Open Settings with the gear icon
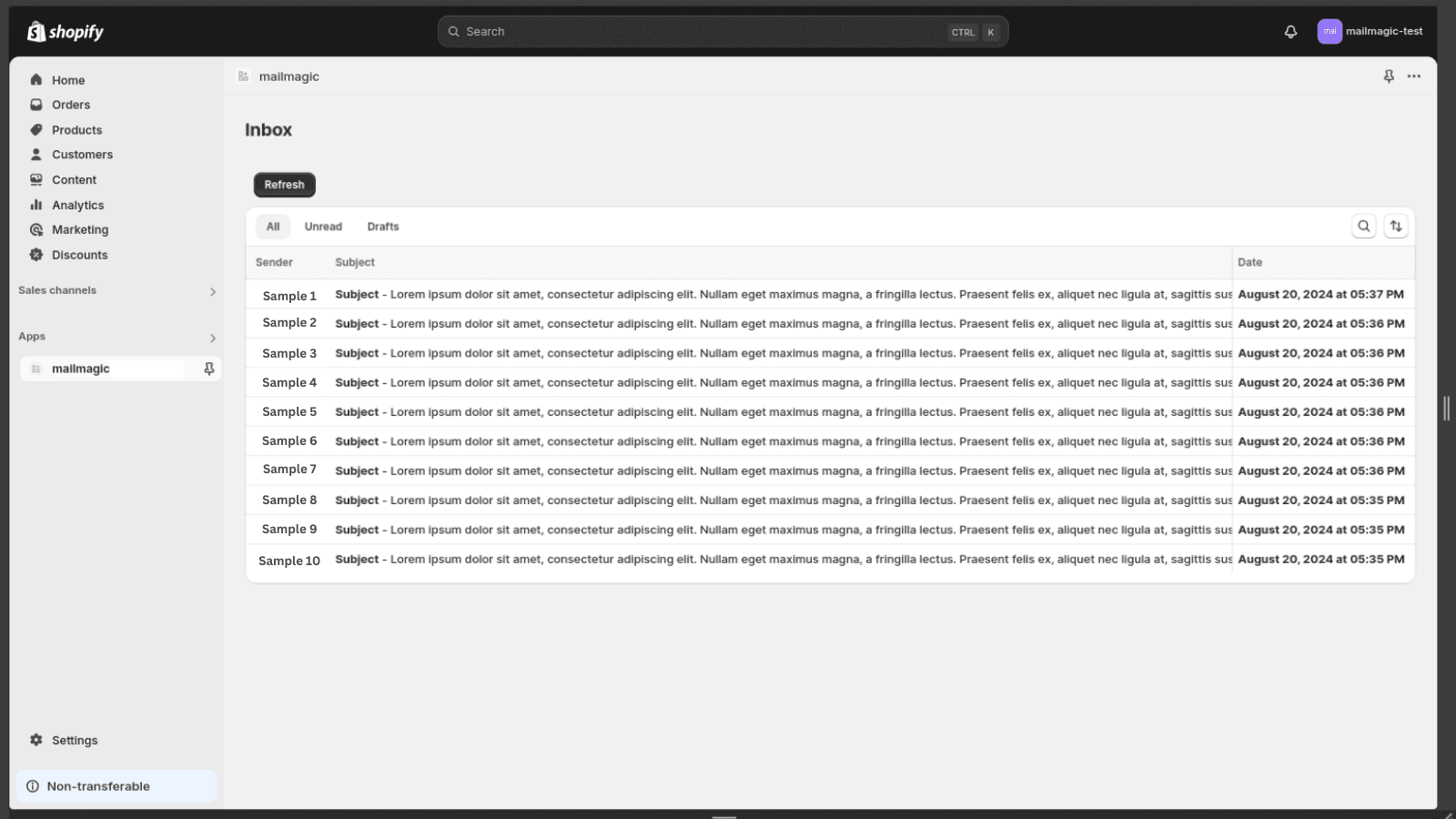 click(x=36, y=740)
